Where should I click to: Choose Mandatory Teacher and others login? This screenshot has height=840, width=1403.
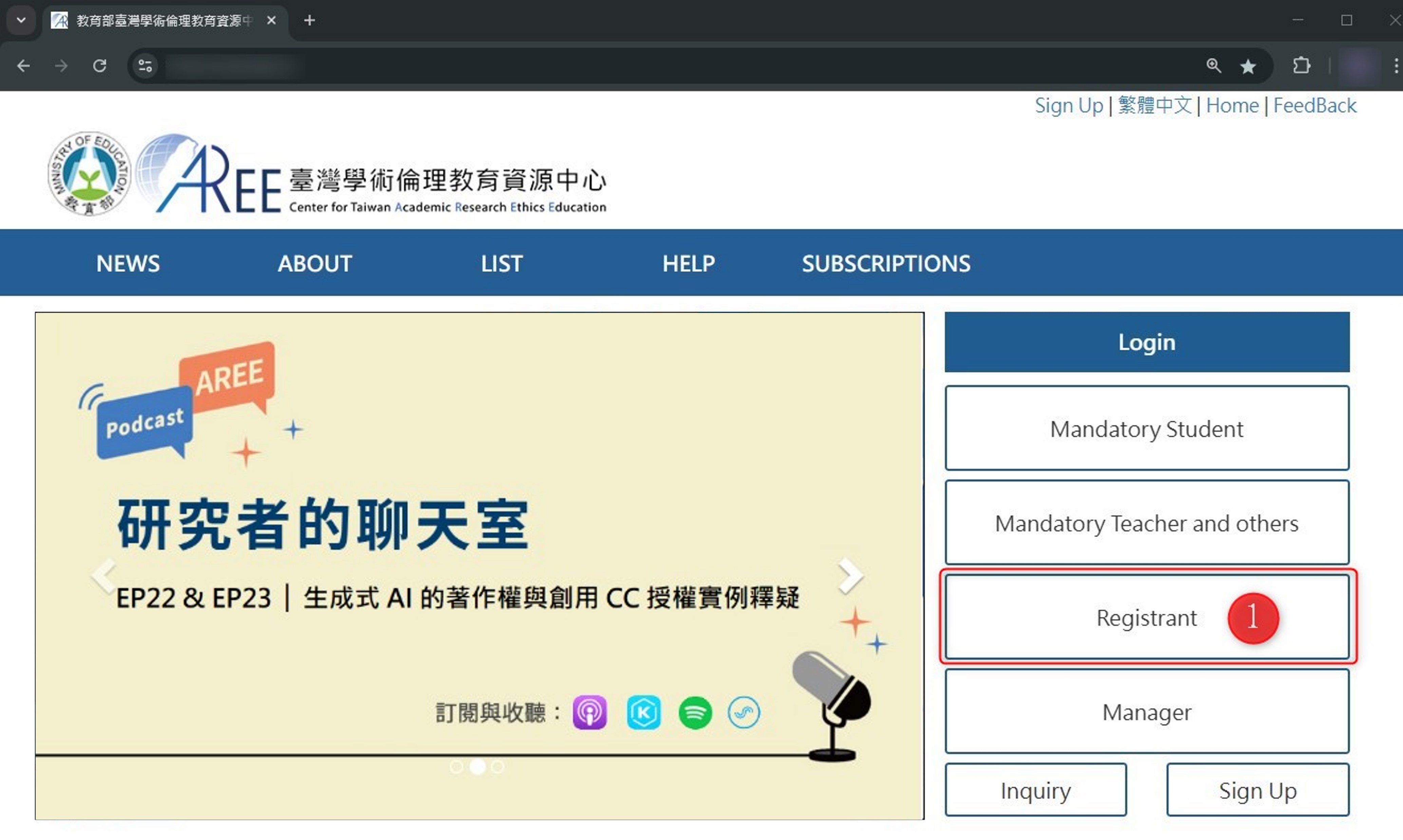coord(1147,522)
